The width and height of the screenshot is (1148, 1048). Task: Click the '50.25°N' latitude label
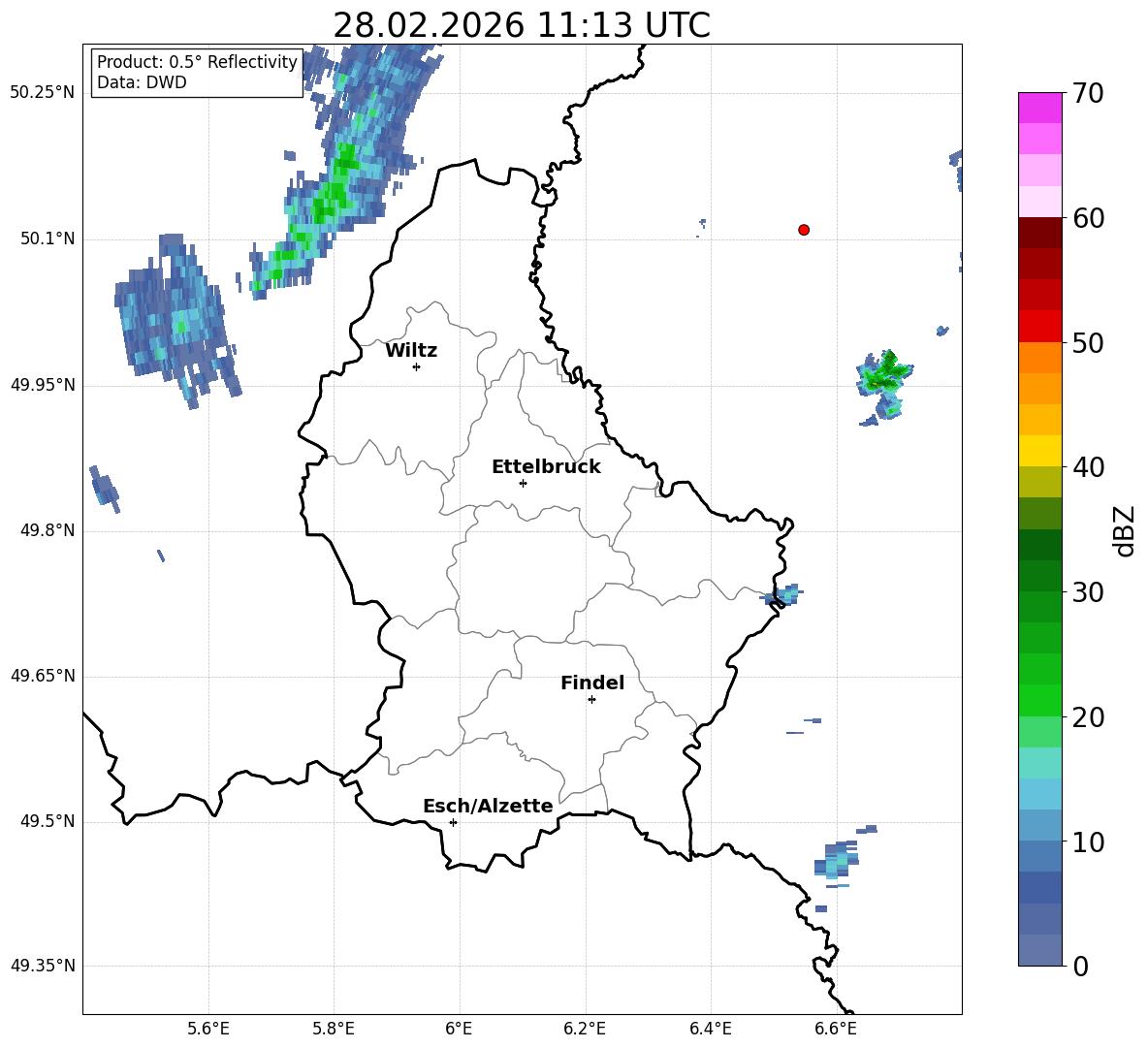click(43, 93)
